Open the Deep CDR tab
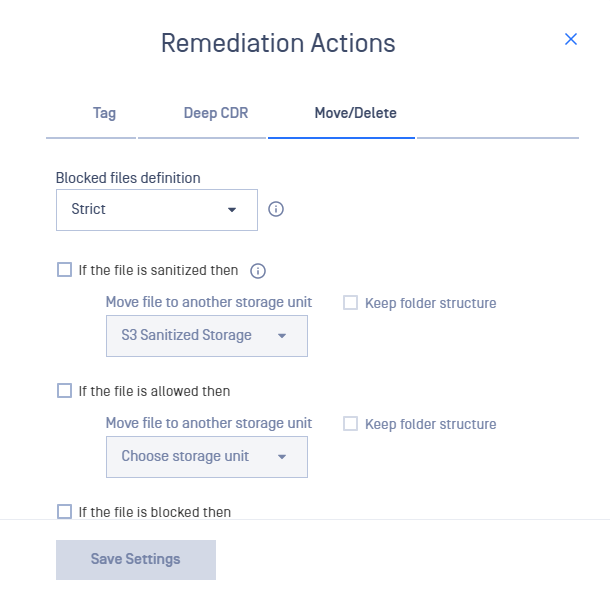This screenshot has width=610, height=597. tap(216, 113)
